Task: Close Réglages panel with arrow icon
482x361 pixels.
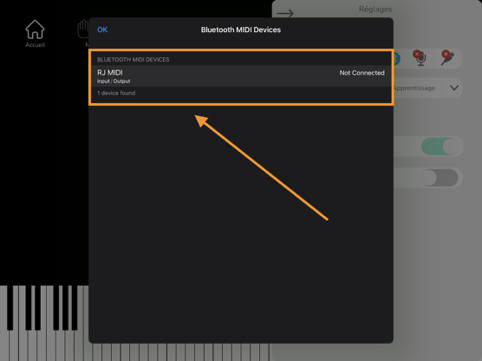Action: point(285,13)
